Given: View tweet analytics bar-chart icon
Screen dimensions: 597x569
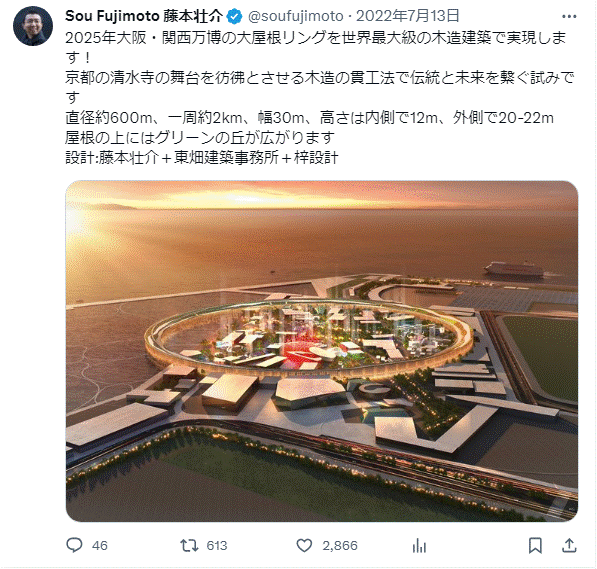Looking at the screenshot, I should (419, 546).
